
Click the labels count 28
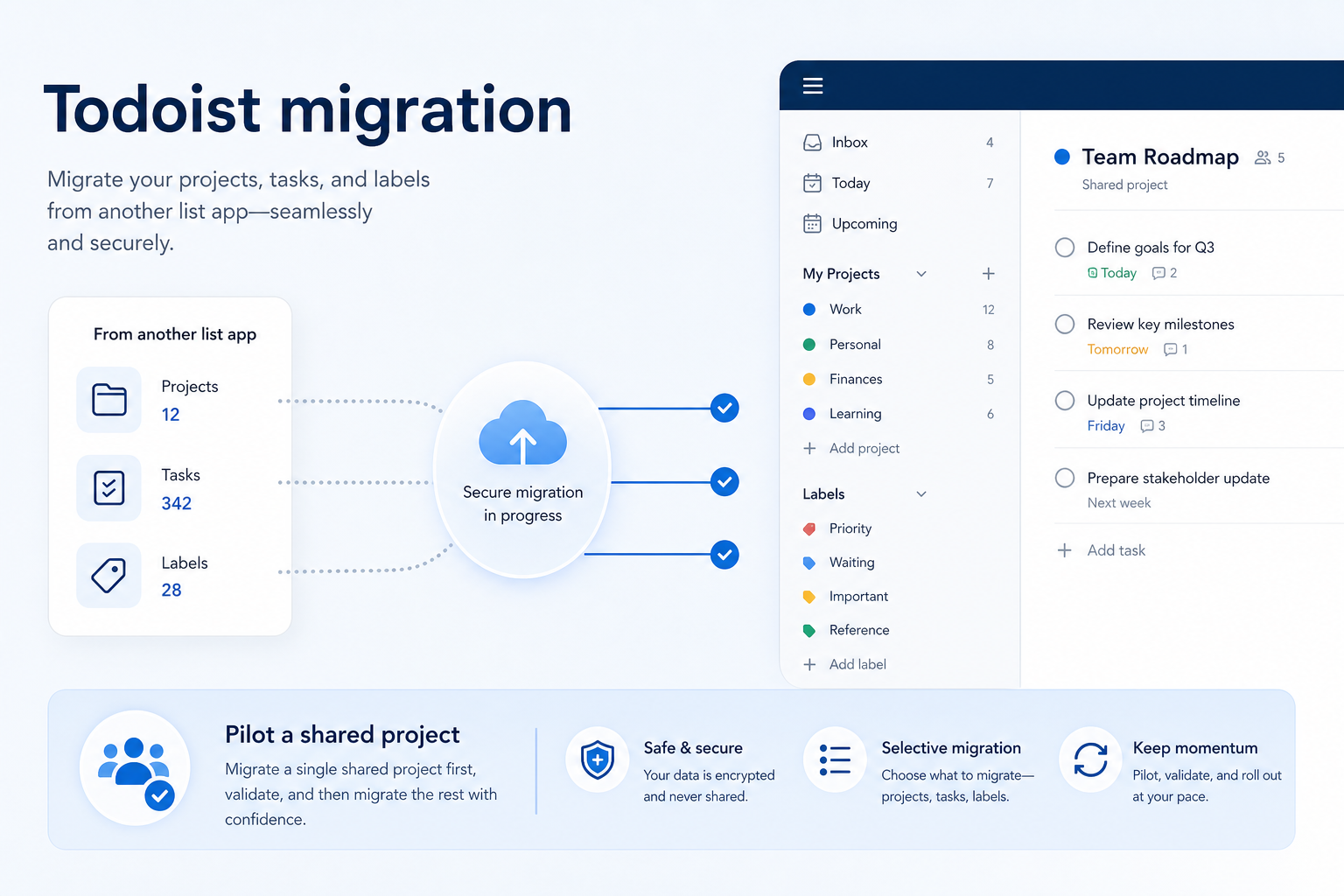171,590
